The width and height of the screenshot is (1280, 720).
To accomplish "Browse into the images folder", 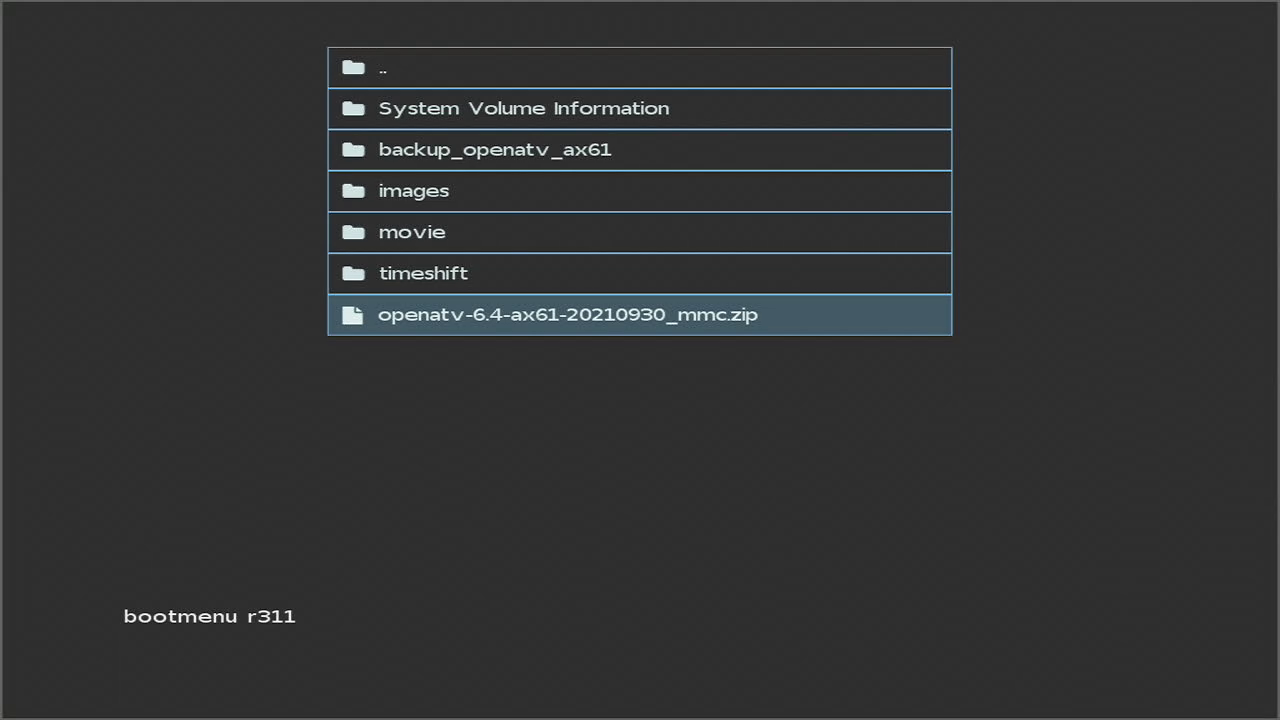I will (x=413, y=191).
